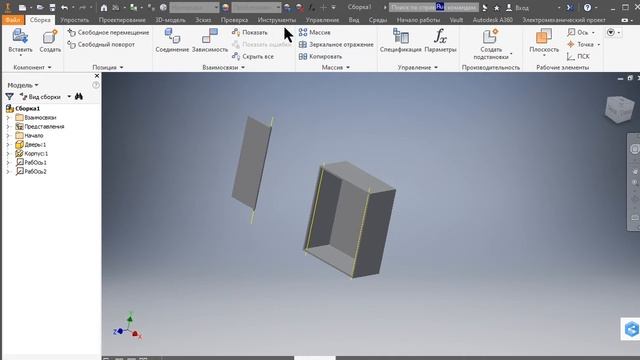Switch to the Autodesk A360 tab

coord(492,20)
